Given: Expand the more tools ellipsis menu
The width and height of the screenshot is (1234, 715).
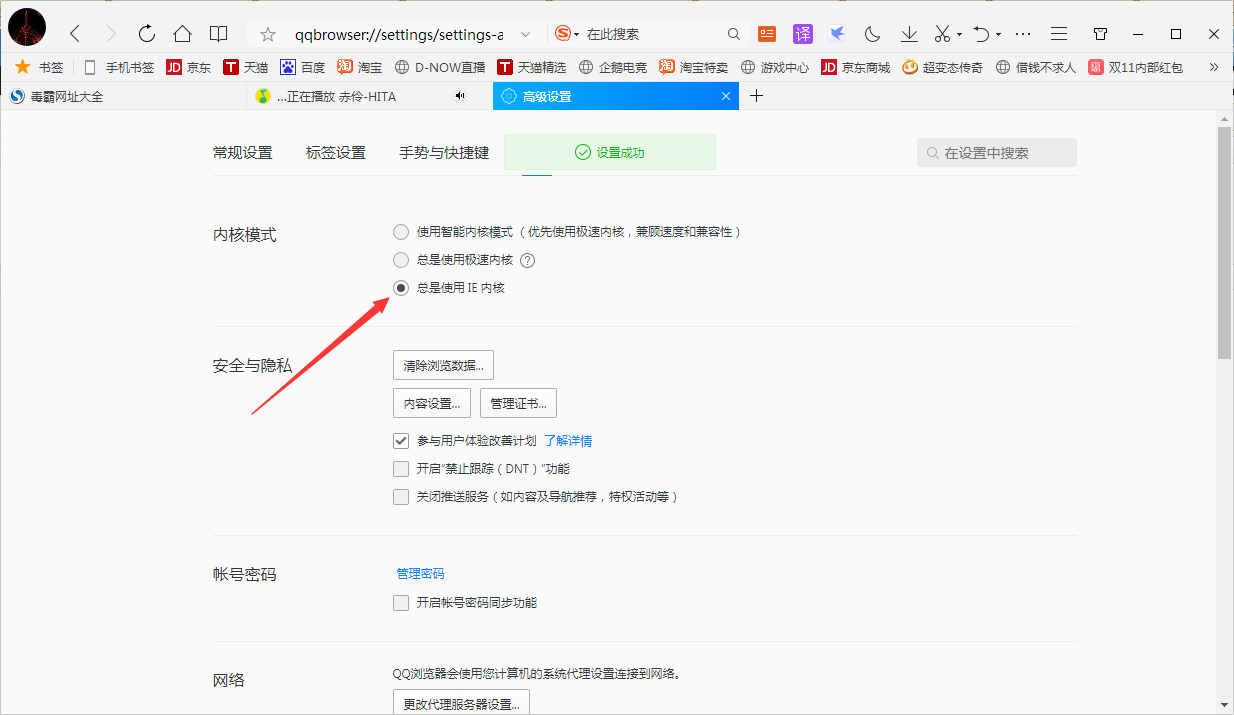Looking at the screenshot, I should pyautogui.click(x=1022, y=33).
